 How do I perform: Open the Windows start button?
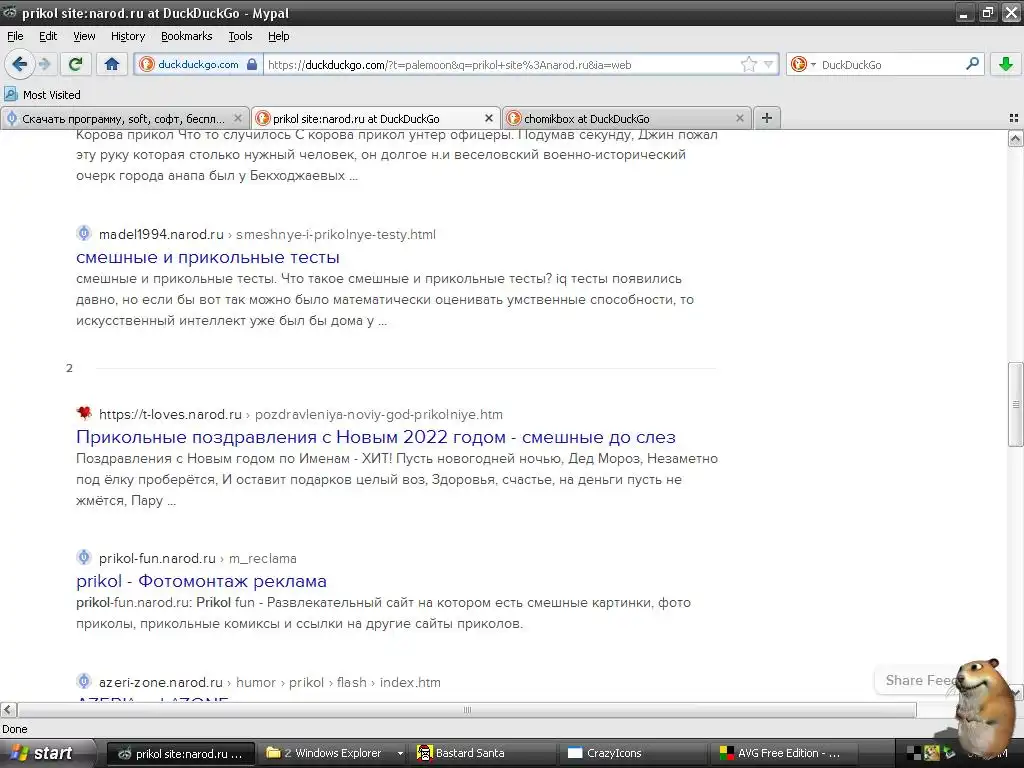click(47, 753)
